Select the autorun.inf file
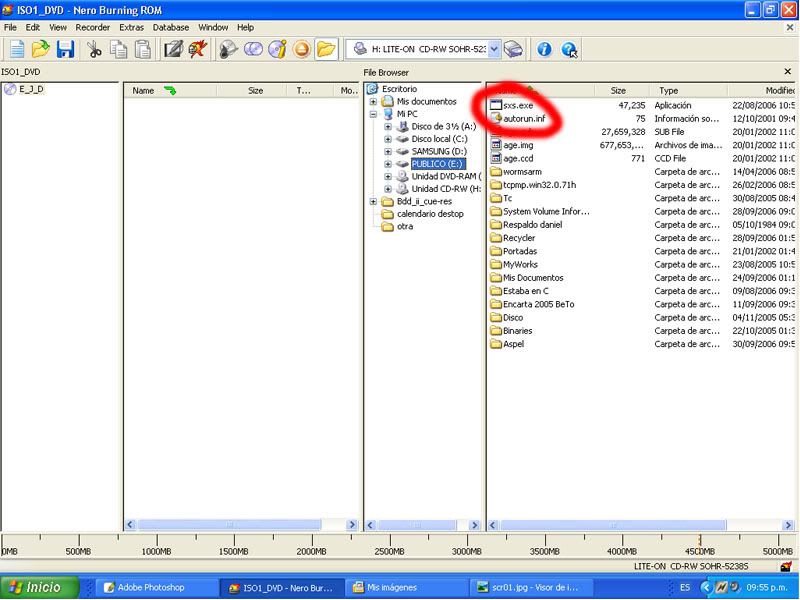Viewport: 800px width, 600px height. click(x=524, y=119)
